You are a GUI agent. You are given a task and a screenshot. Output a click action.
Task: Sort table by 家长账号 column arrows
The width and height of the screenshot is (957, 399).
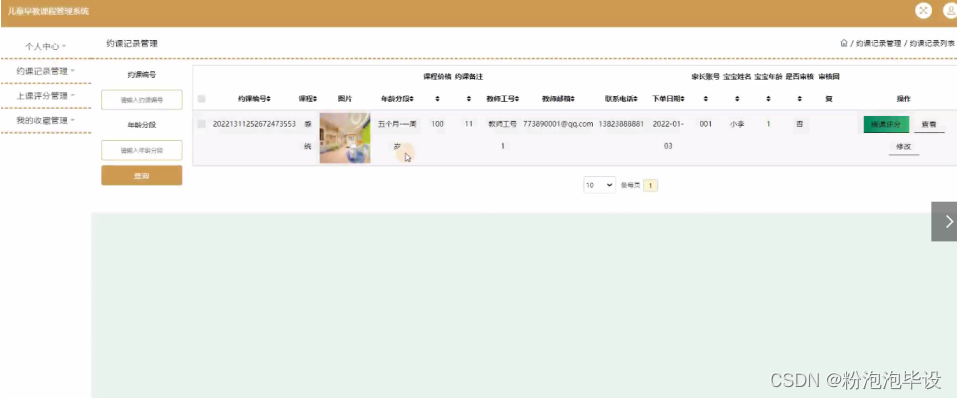click(x=706, y=98)
